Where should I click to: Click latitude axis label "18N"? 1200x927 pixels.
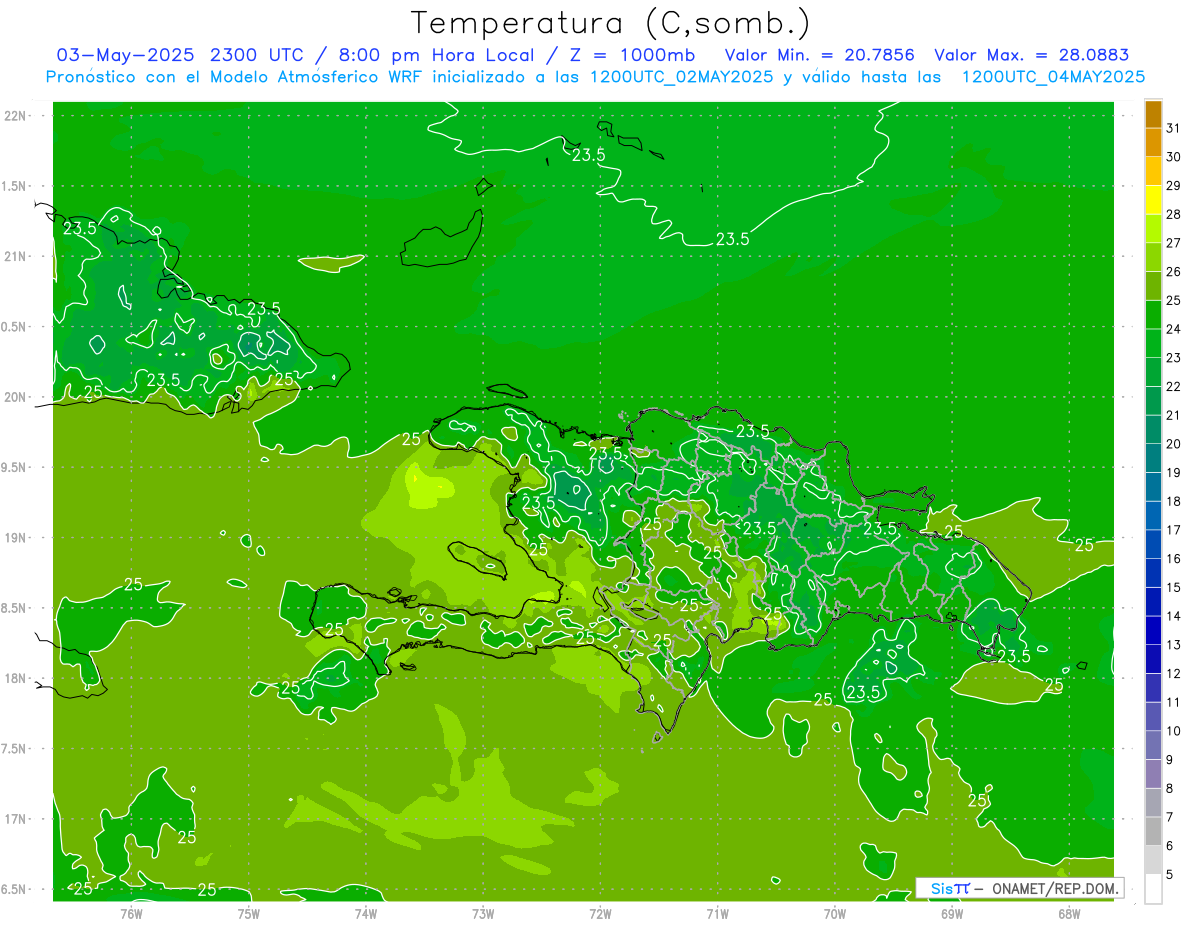15,678
